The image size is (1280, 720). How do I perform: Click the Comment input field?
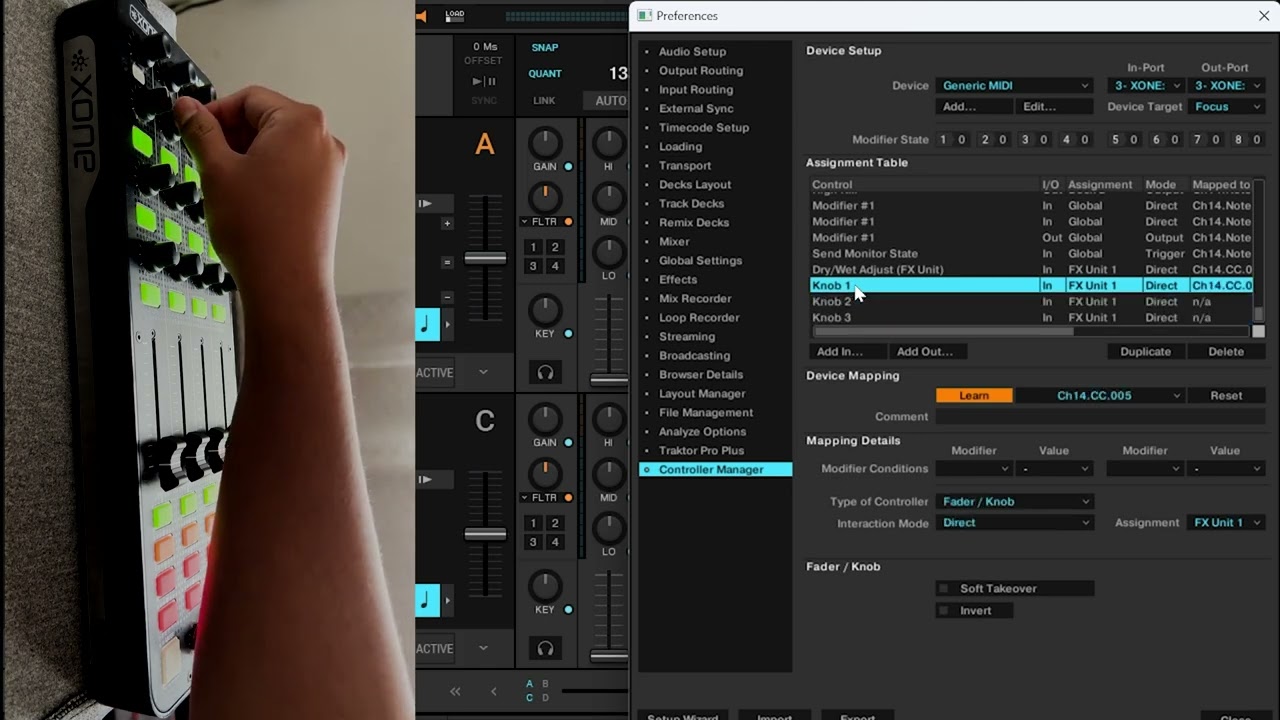(x=1101, y=416)
